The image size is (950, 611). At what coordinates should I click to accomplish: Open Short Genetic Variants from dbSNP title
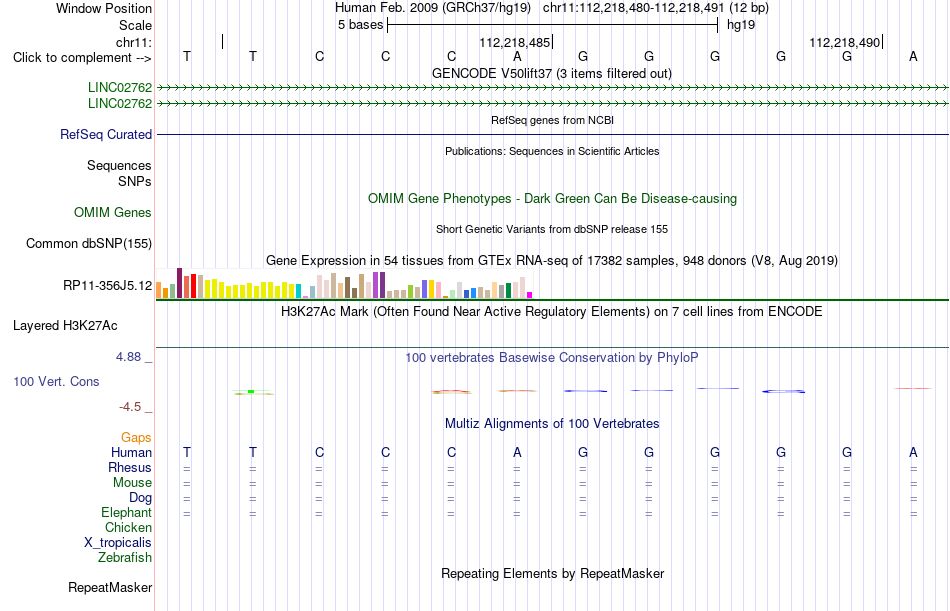[x=552, y=229]
